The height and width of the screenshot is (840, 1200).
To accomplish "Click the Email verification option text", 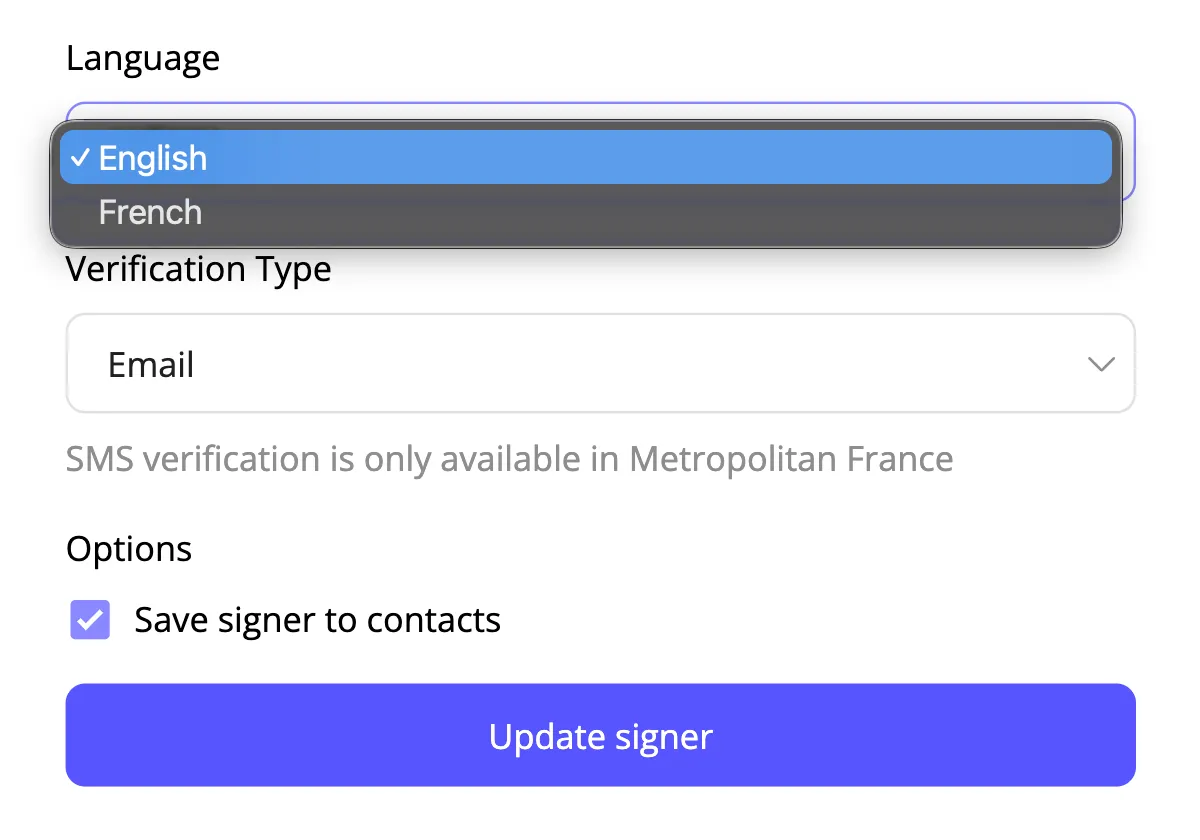I will [151, 364].
